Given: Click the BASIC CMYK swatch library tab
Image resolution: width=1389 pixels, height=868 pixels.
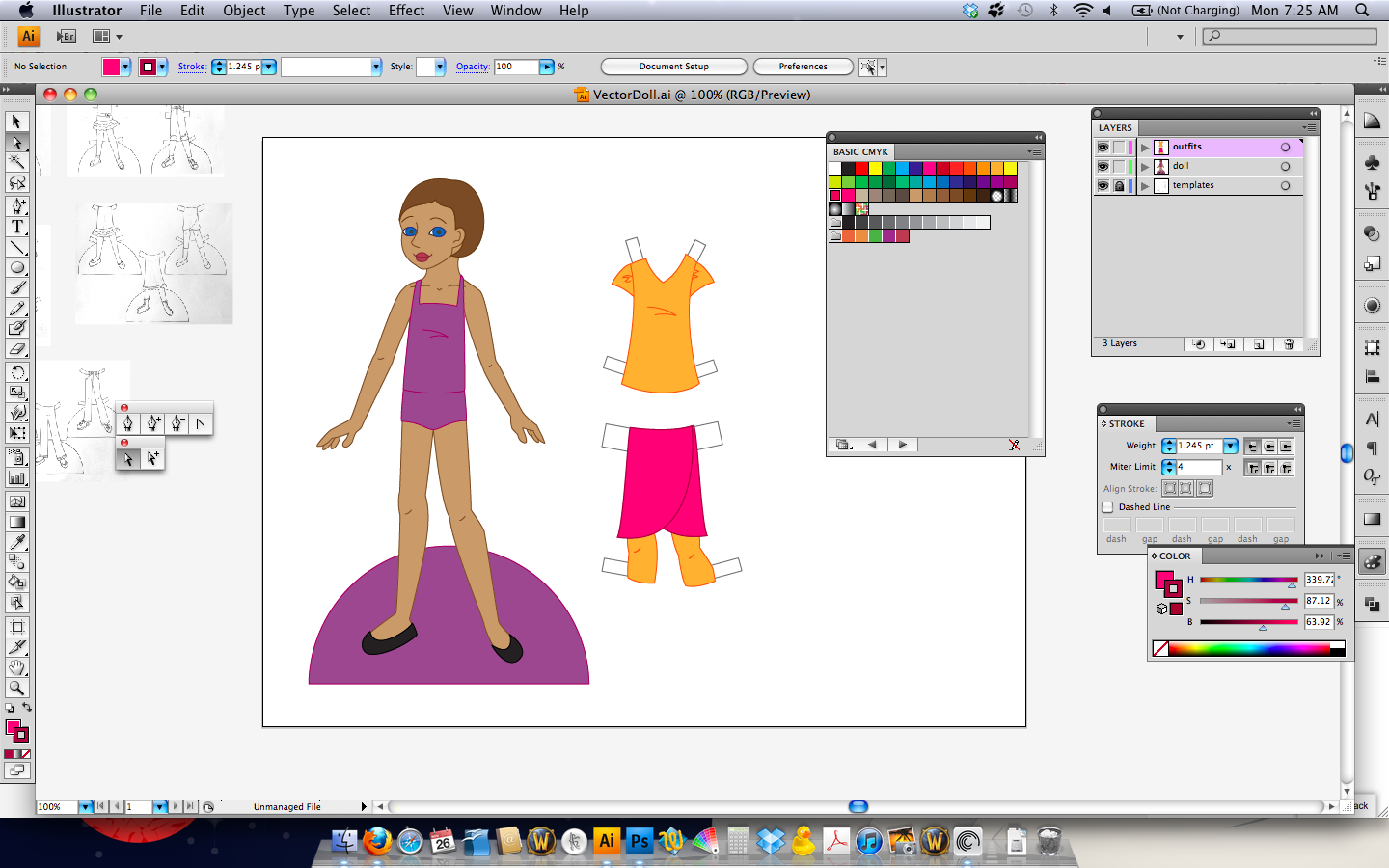Looking at the screenshot, I should pos(861,151).
